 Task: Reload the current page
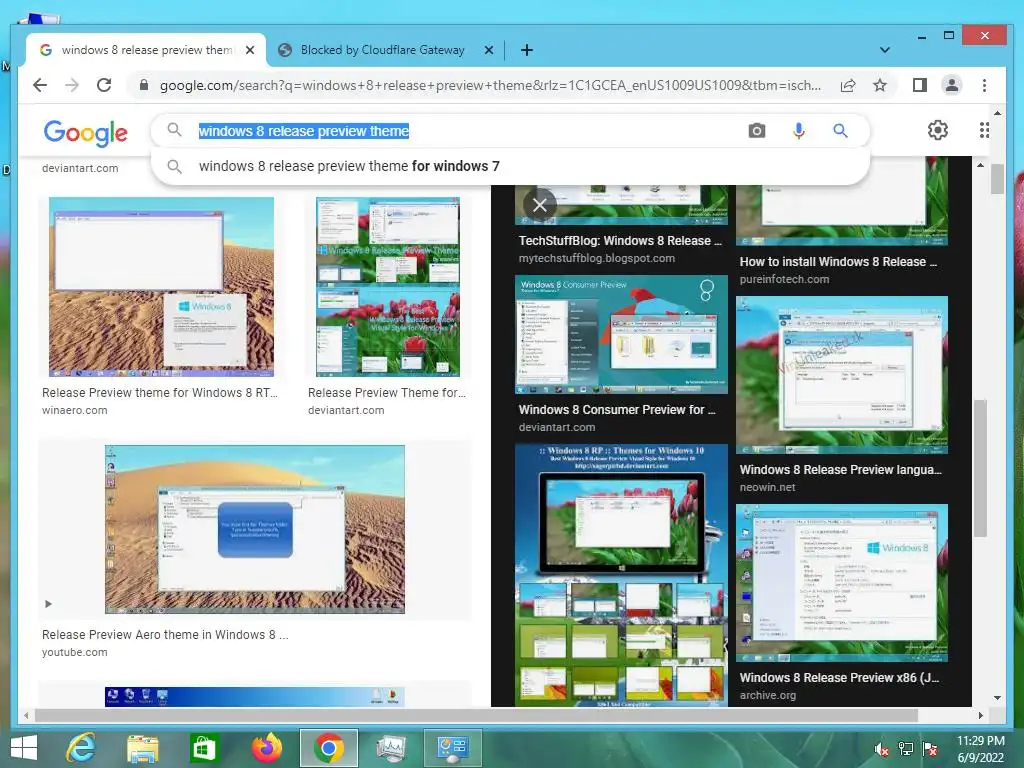pyautogui.click(x=104, y=85)
